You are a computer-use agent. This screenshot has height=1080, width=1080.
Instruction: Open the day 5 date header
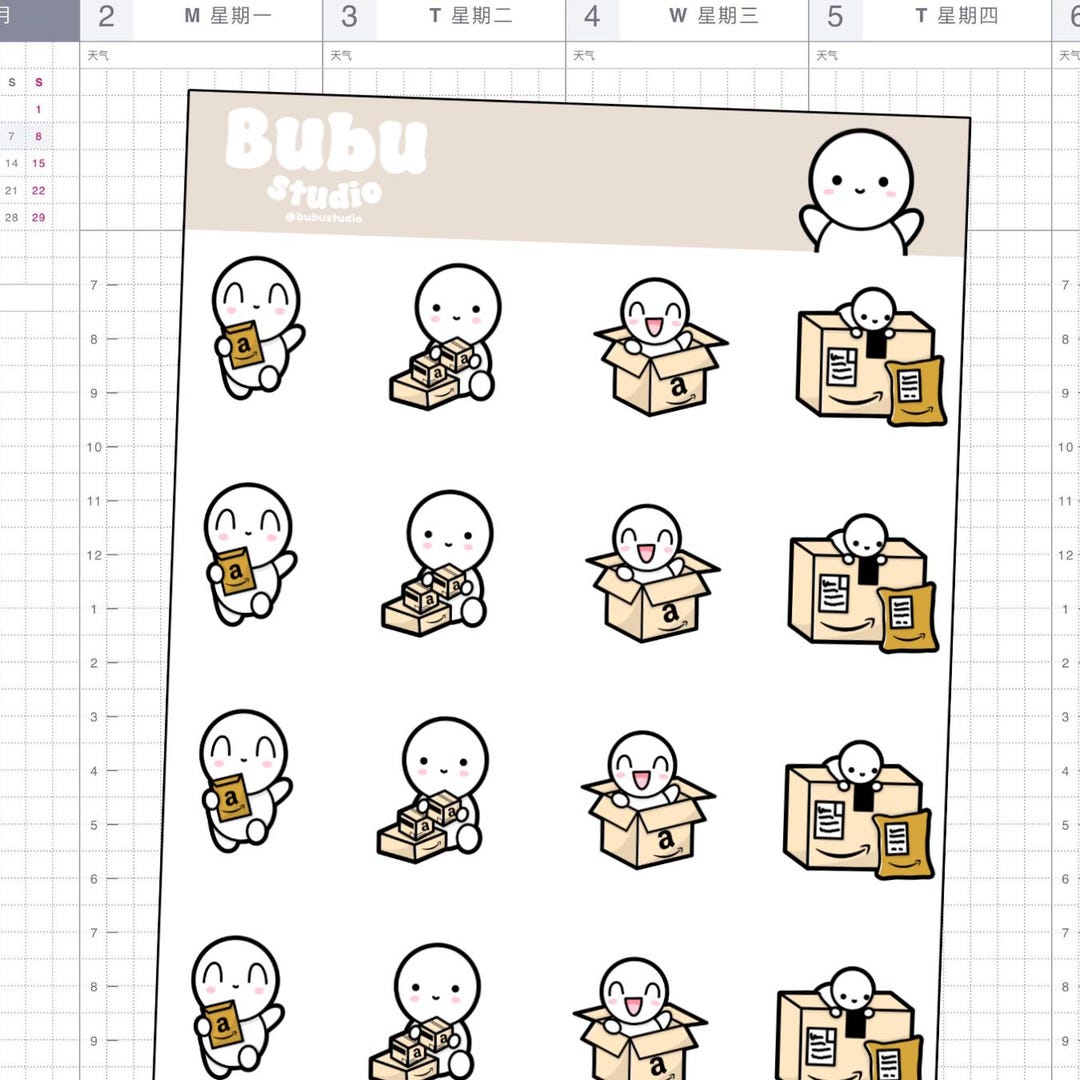coord(835,17)
